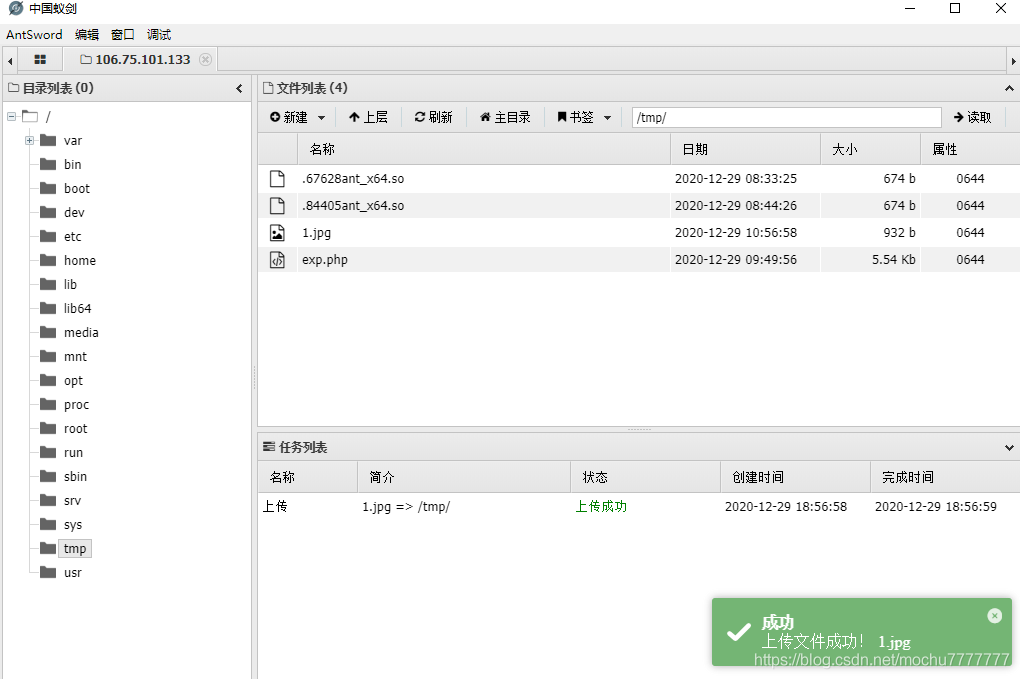Collapse the 目录列表 panel with the chevron
The width and height of the screenshot is (1020, 679).
239,88
